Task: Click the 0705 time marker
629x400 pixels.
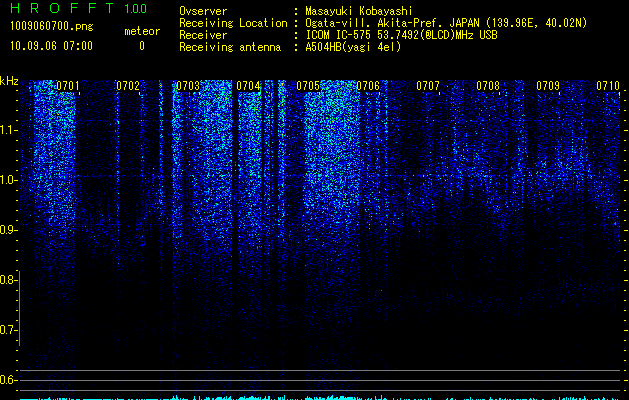Action: [x=308, y=86]
